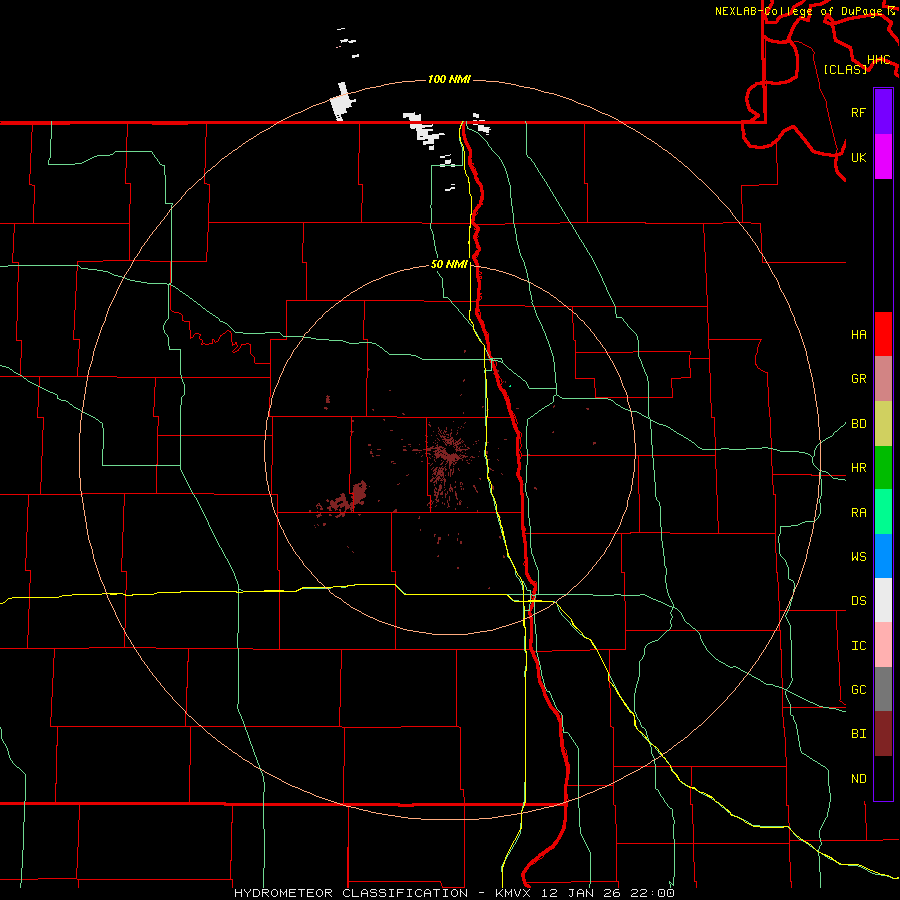
Task: Click the HYDROMETEOR CLASSIFICATION caption text
Action: coord(351,893)
